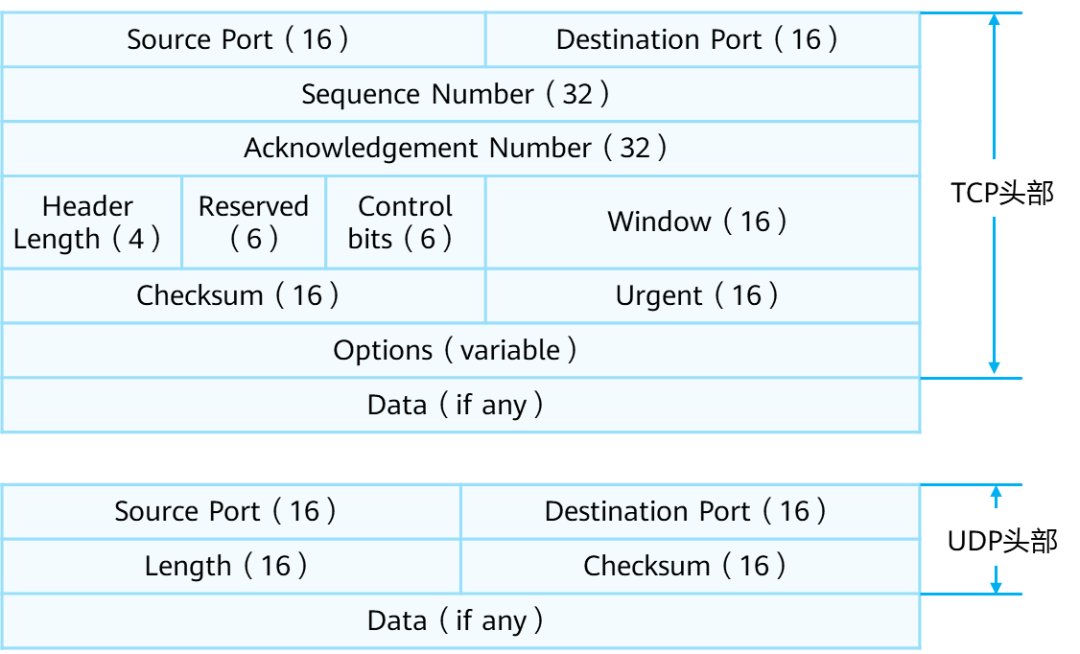This screenshot has height=654, width=1080.
Task: Click the UDP Length (16) field
Action: point(231,567)
